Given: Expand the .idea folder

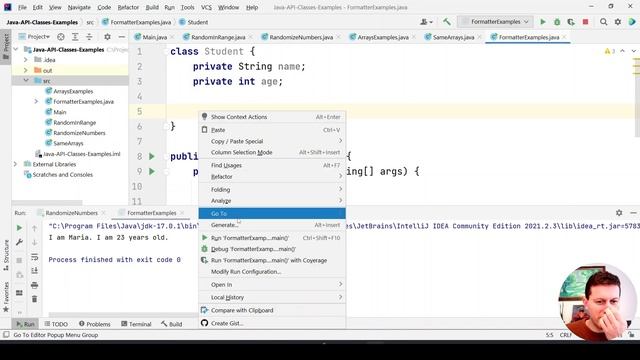Looking at the screenshot, I should (26, 60).
